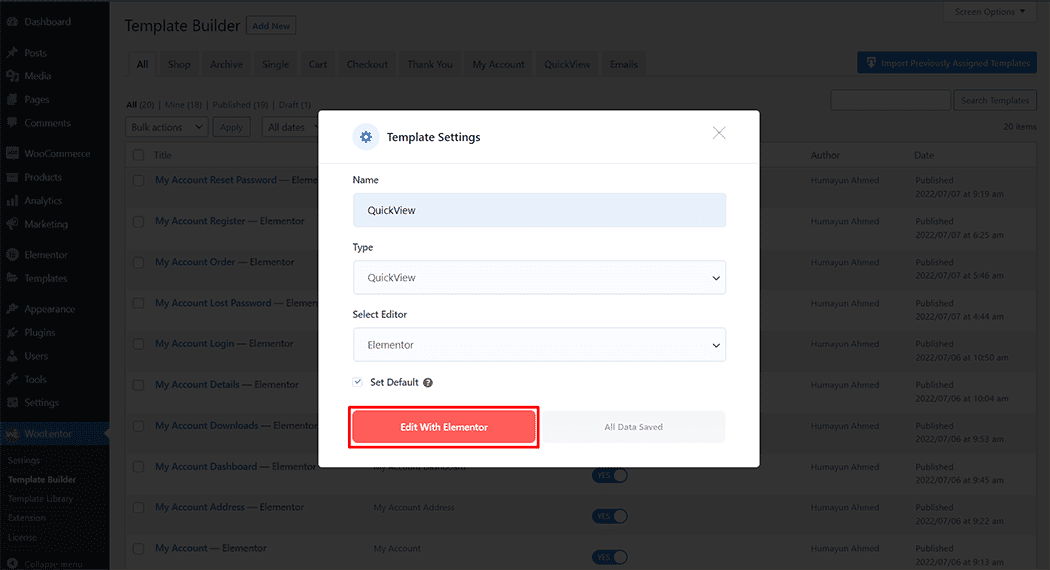Close the Template Settings dialog
The image size is (1050, 570).
719,133
